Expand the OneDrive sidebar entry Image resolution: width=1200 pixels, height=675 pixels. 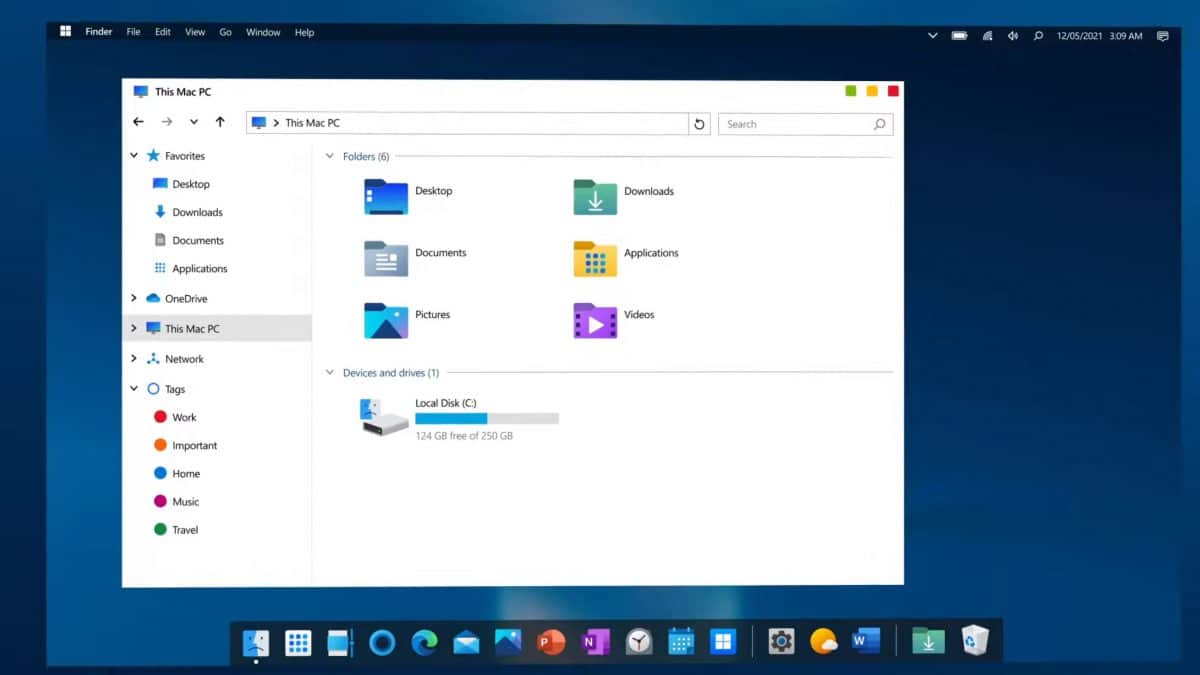pos(133,298)
